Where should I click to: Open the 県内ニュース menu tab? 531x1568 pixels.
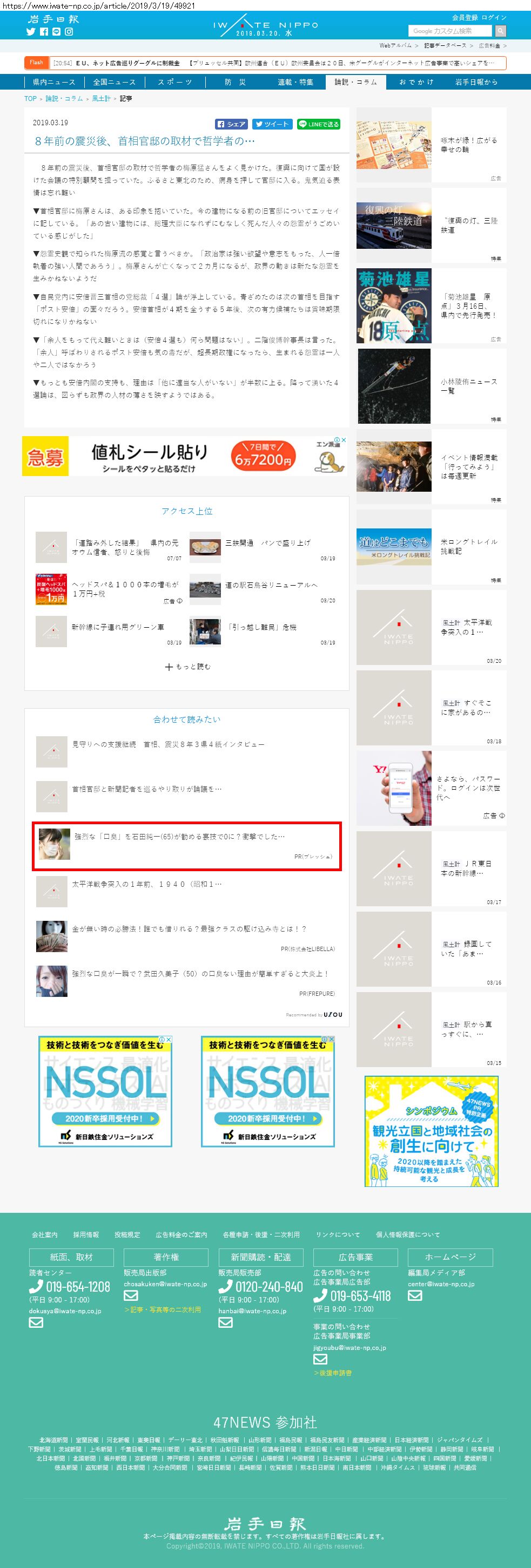pyautogui.click(x=54, y=82)
